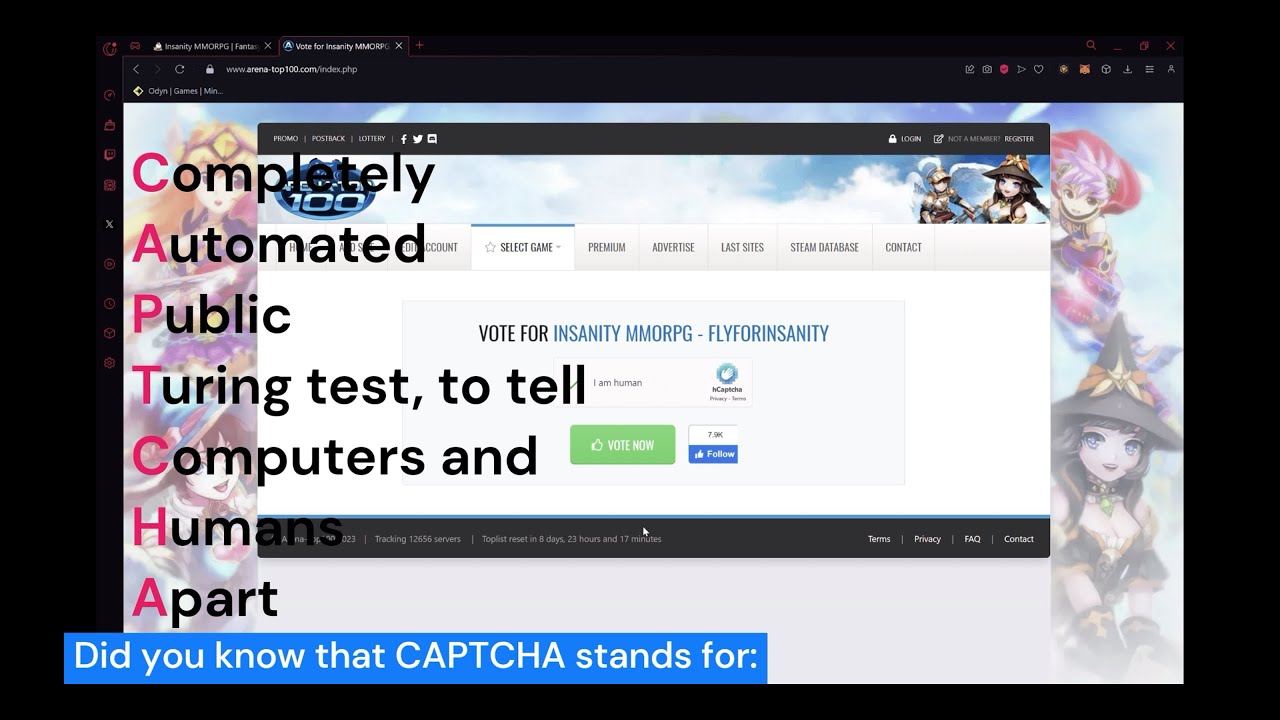Open the Lottery link

point(372,139)
